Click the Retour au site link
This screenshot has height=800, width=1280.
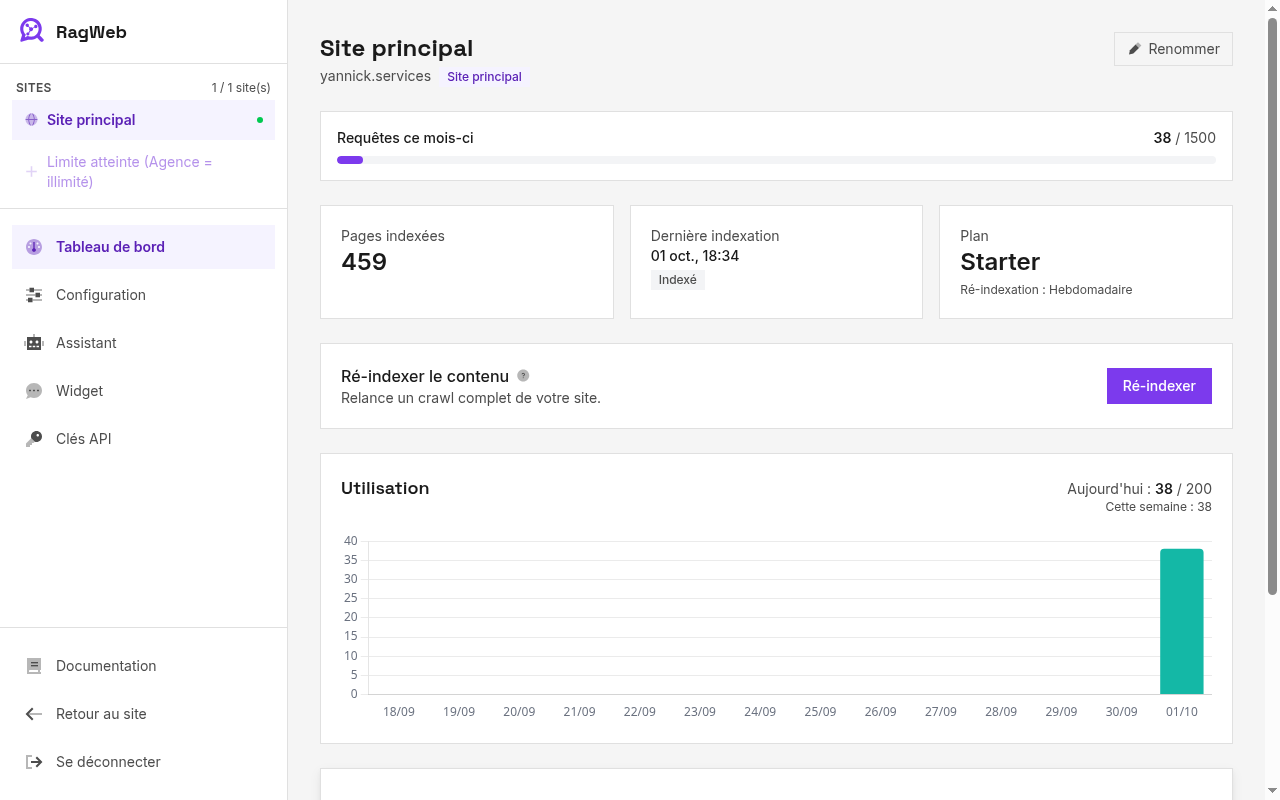143,714
